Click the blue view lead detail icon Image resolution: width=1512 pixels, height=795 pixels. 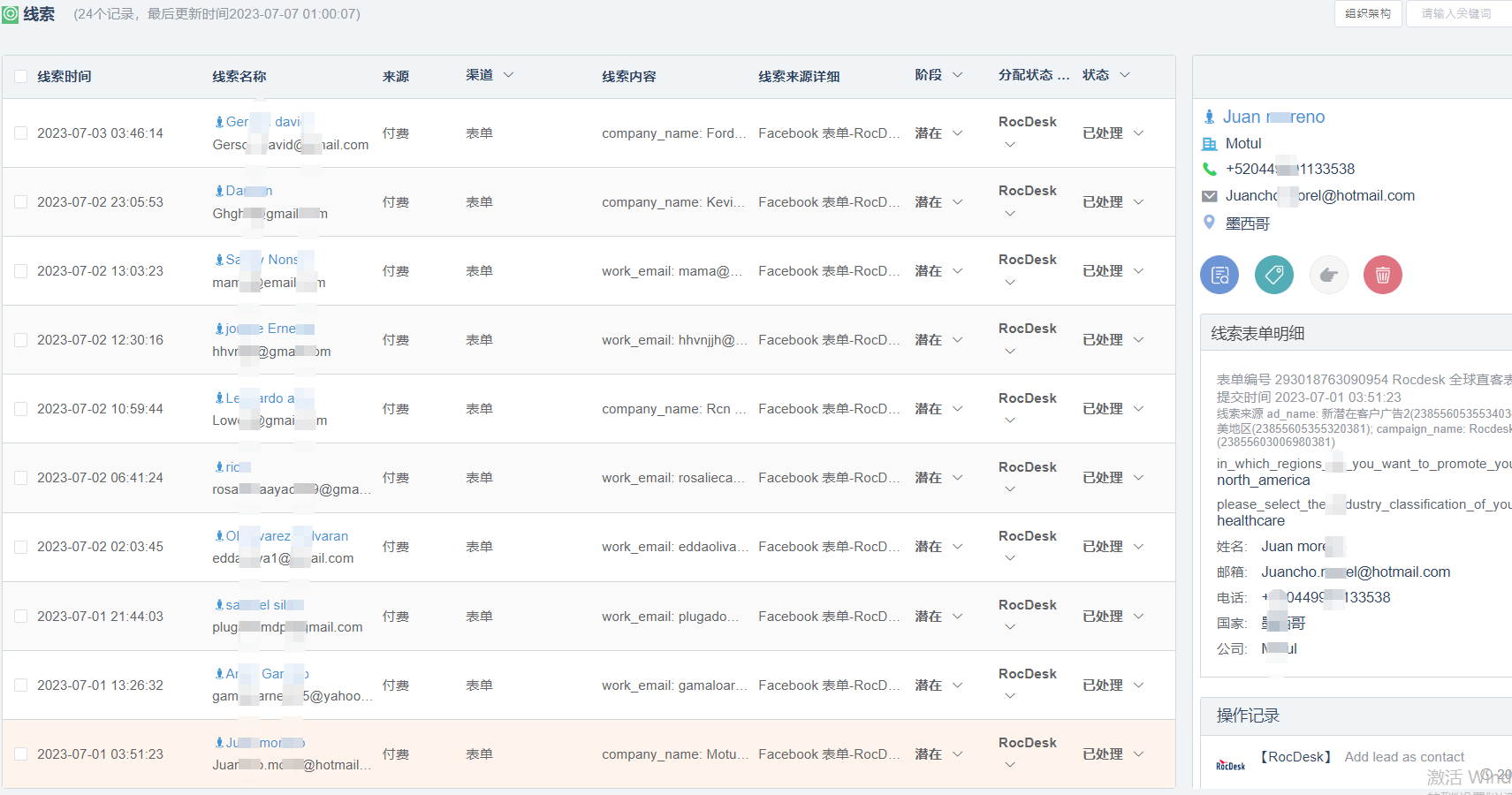pyautogui.click(x=1219, y=275)
